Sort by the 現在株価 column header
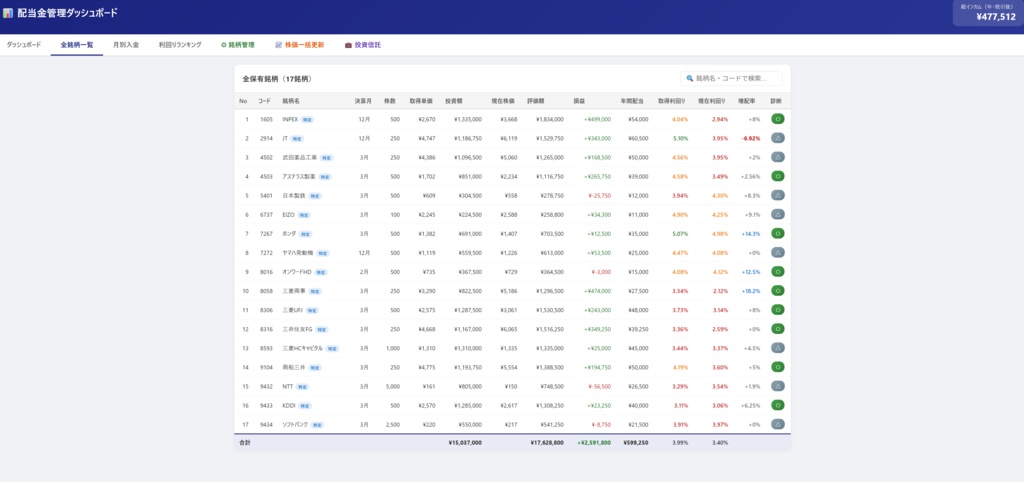This screenshot has width=1024, height=482. tap(503, 101)
